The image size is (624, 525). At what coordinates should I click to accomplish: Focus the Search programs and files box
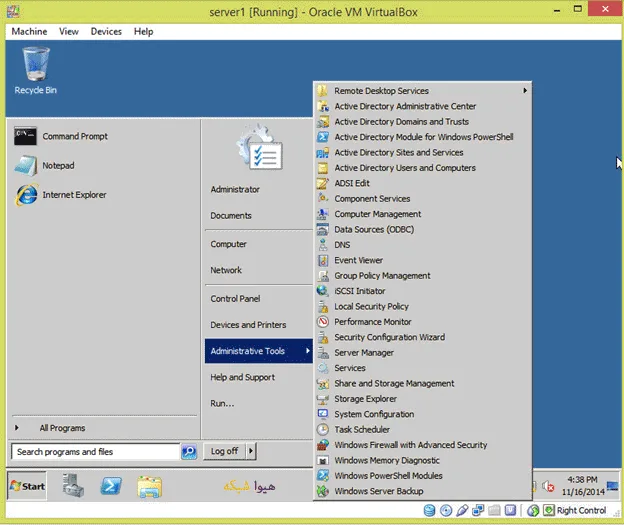[96, 452]
